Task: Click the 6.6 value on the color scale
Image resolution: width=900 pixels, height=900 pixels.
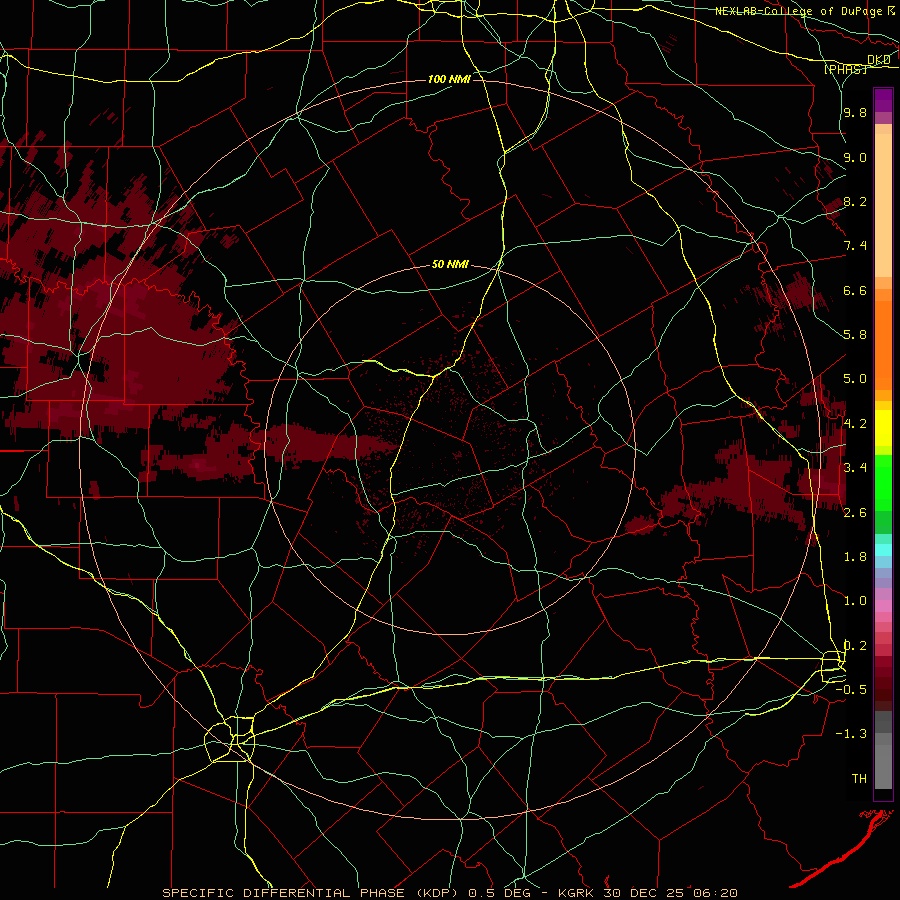Action: [x=855, y=290]
